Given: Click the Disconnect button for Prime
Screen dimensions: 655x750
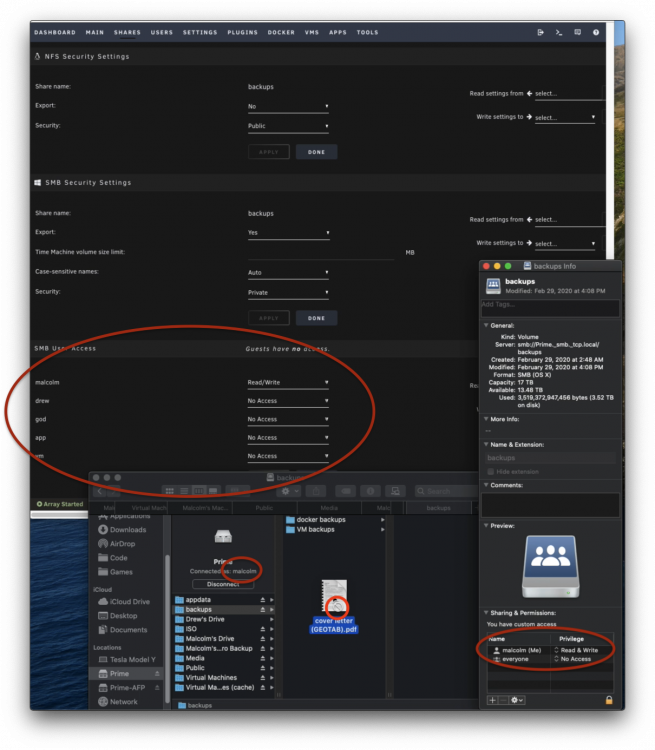Looking at the screenshot, I should [x=223, y=584].
